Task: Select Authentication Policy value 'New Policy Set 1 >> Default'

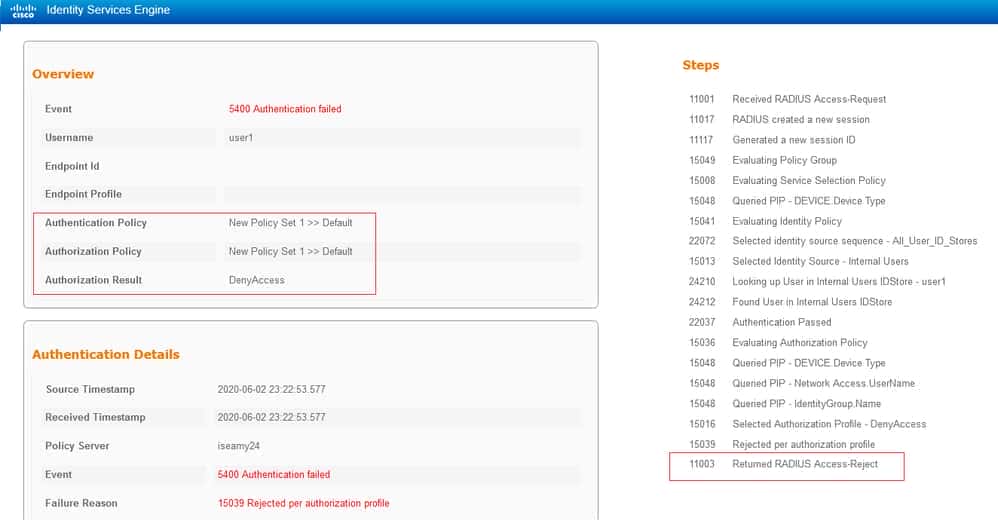Action: [x=290, y=223]
